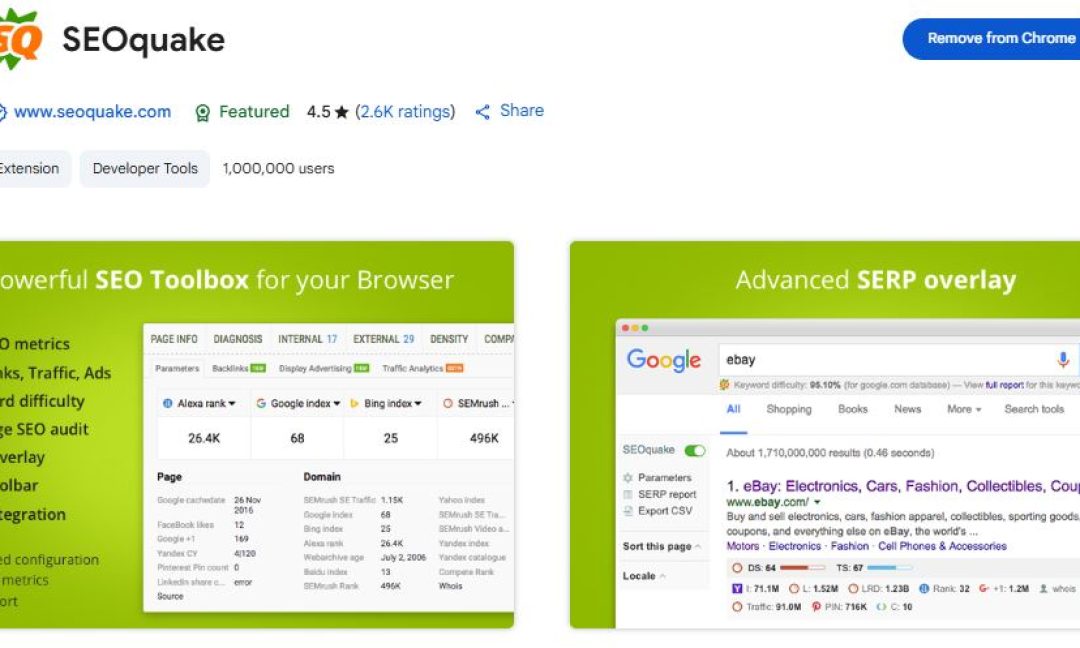Select the Display Advertising sub-tab
Image resolution: width=1080 pixels, height=648 pixels.
click(x=324, y=368)
